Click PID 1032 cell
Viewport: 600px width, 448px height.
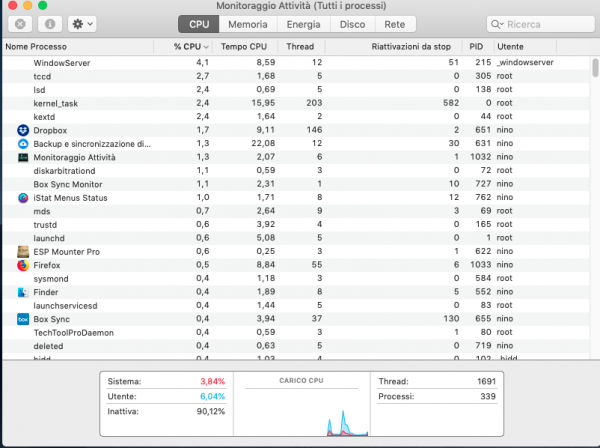click(x=480, y=157)
